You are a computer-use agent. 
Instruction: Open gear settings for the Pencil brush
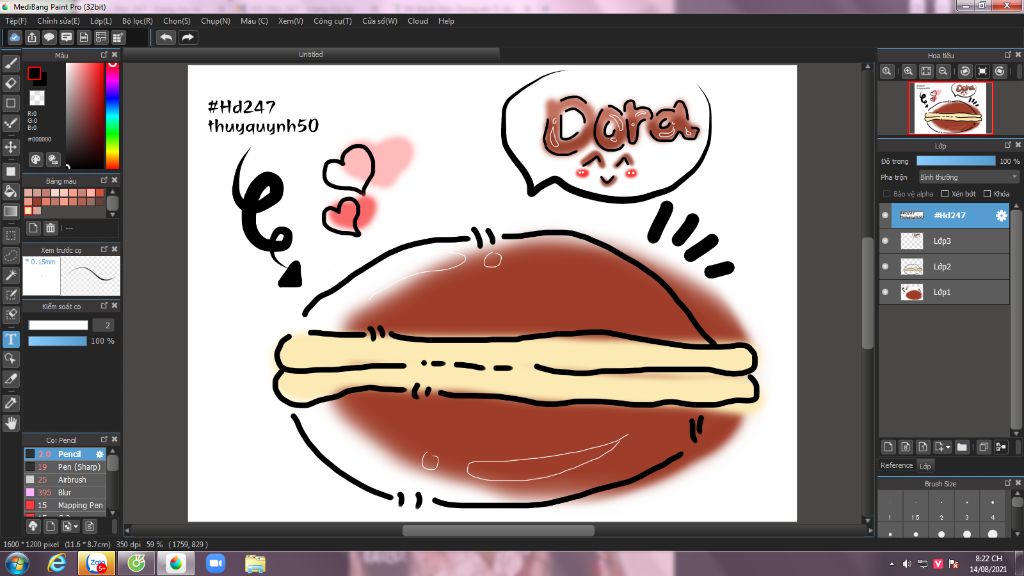(x=100, y=454)
